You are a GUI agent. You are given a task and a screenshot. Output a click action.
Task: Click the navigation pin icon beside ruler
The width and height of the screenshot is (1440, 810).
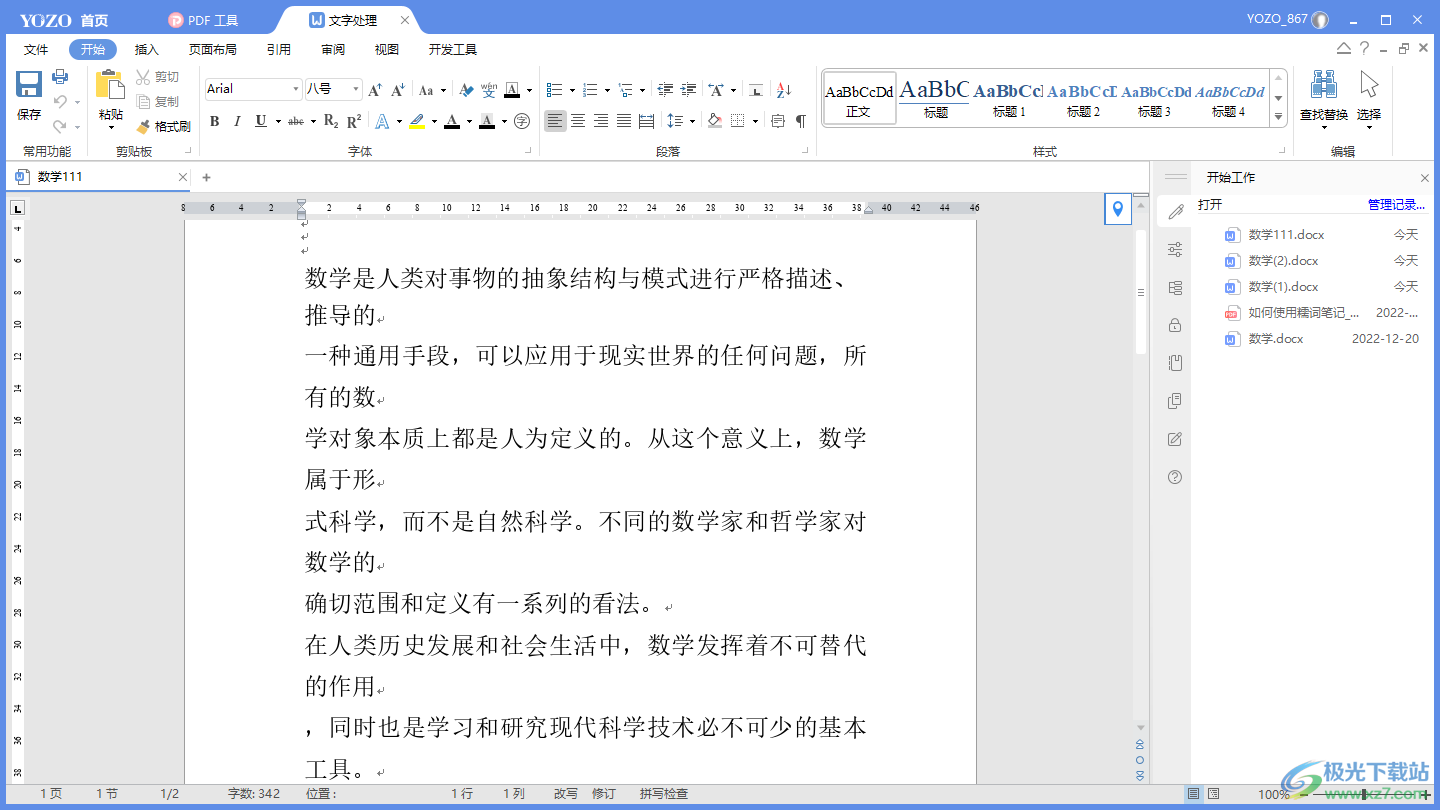pos(1118,209)
